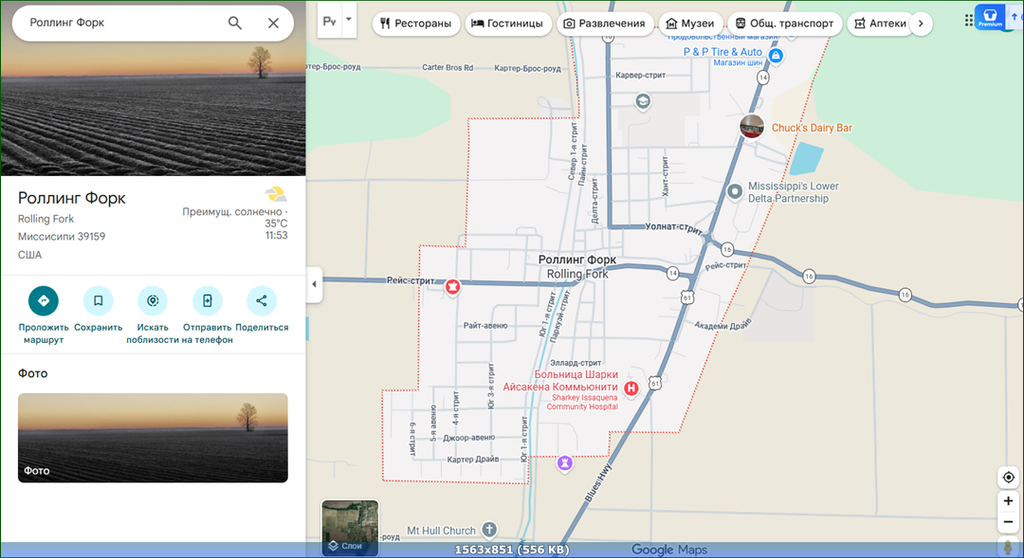This screenshot has width=1024, height=558.
Task: Click the Mt Hull Church cross marker
Action: [x=489, y=529]
